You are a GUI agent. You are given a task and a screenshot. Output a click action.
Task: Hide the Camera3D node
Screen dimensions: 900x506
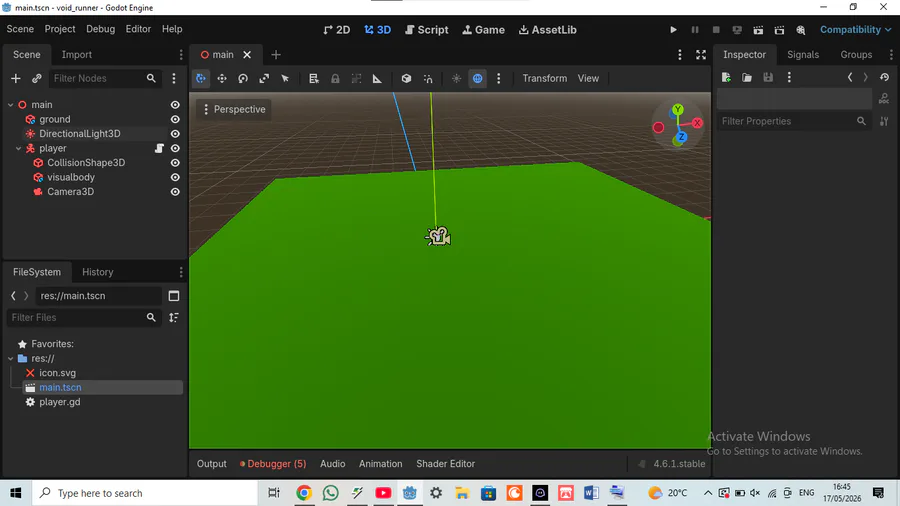[x=175, y=192]
